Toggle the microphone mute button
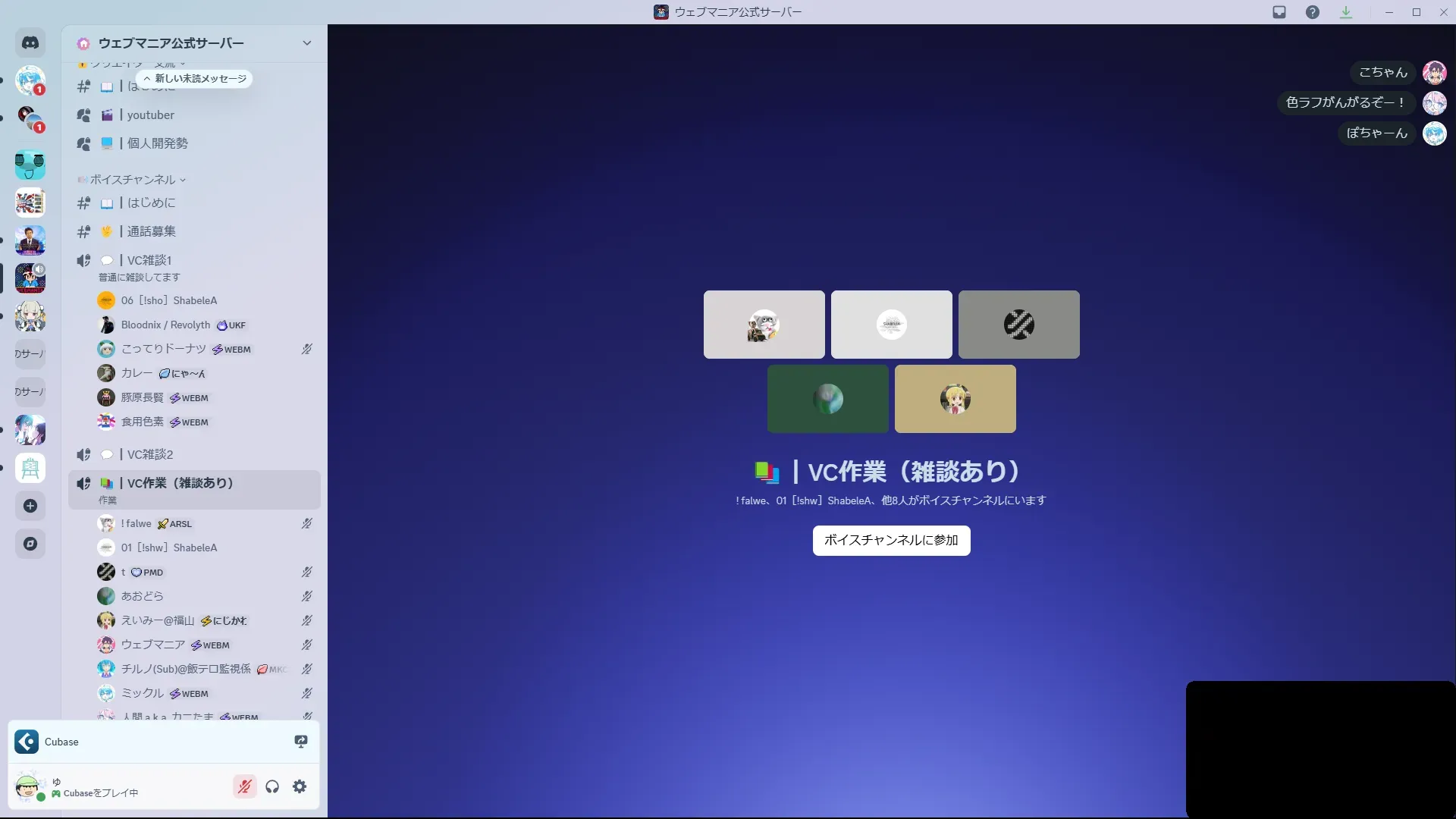The width and height of the screenshot is (1456, 819). tap(244, 786)
